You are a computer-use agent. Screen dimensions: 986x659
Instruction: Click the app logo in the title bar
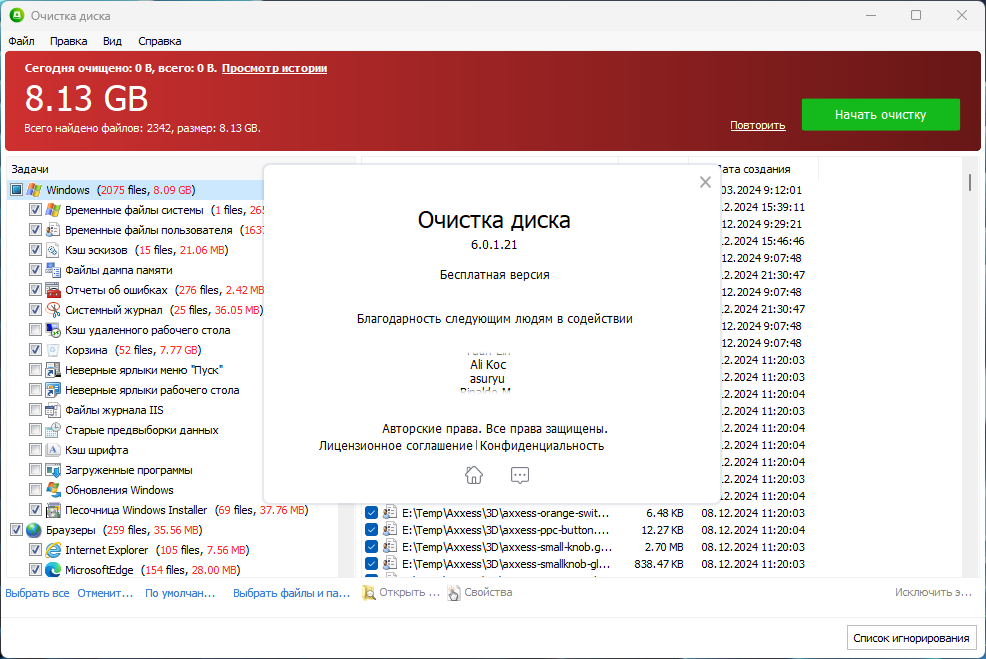click(x=17, y=15)
